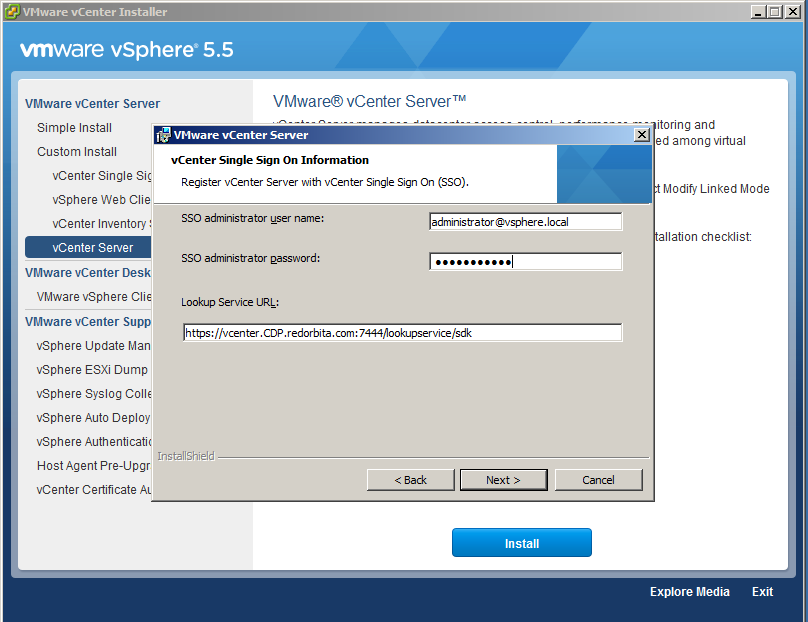
Task: Choose vSphere Update Manager item
Action: (x=94, y=346)
